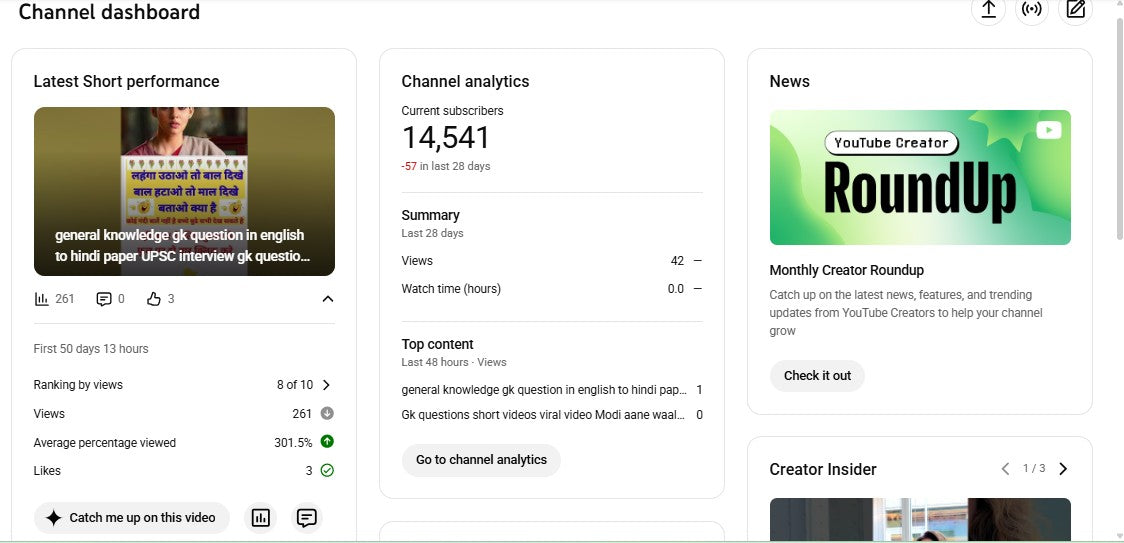
Task: Open the Creator Insider video thumbnail
Action: [920, 519]
